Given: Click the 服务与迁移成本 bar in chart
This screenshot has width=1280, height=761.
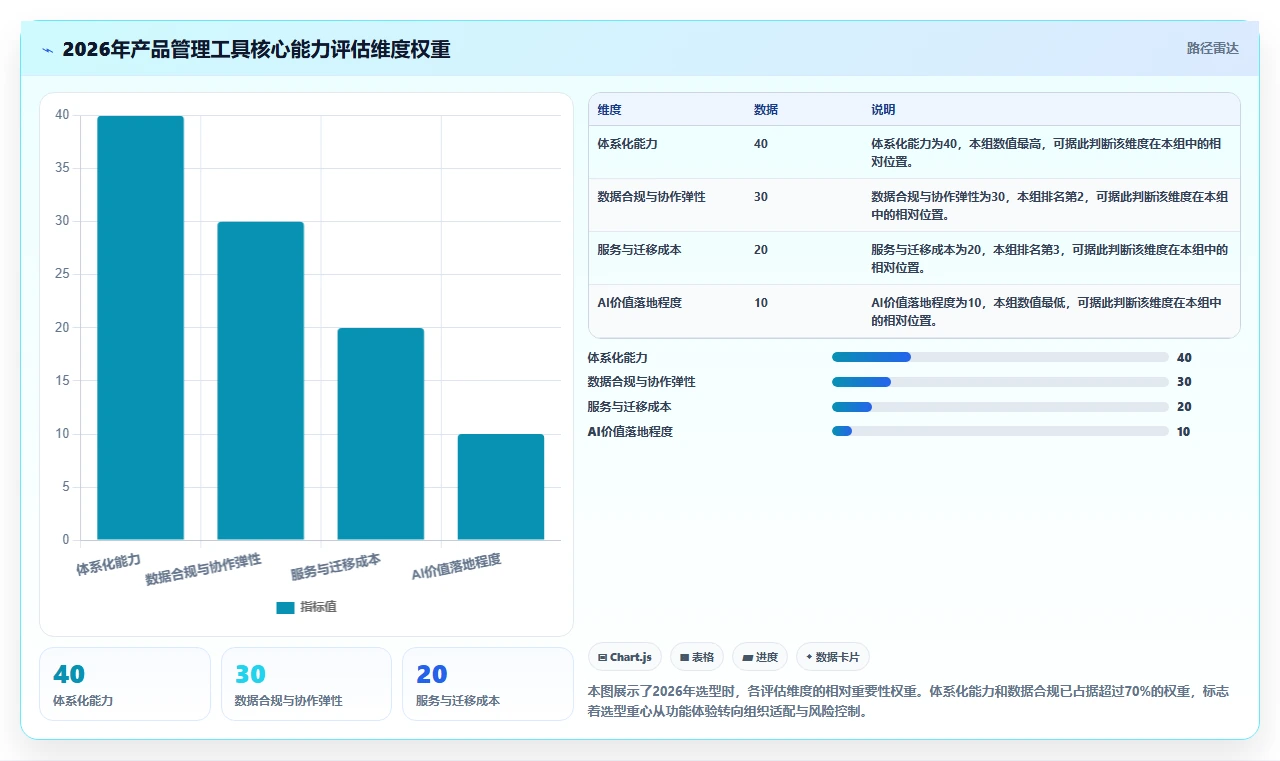Looking at the screenshot, I should point(380,434).
